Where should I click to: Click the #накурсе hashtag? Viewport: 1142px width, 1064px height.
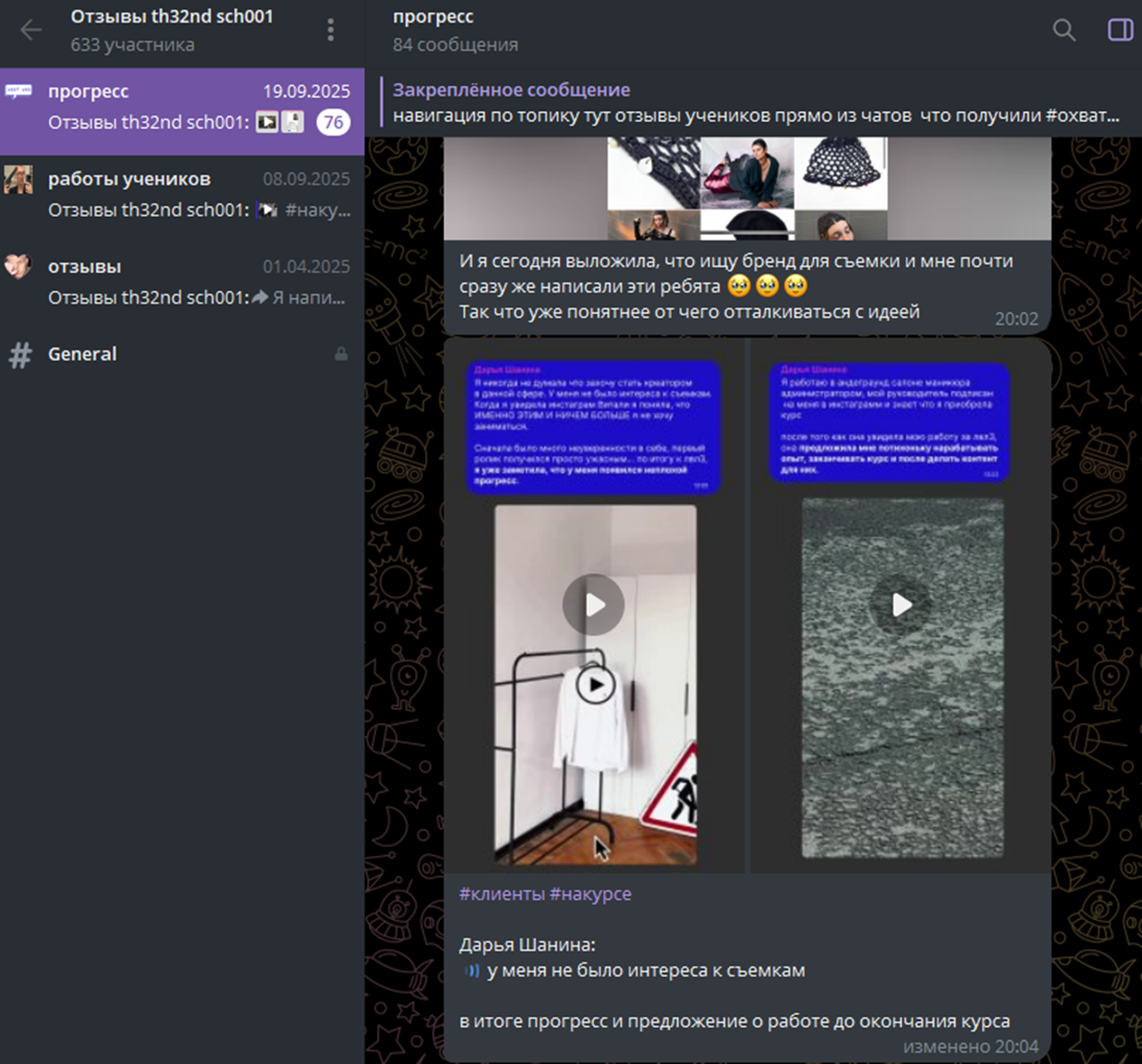pos(590,894)
